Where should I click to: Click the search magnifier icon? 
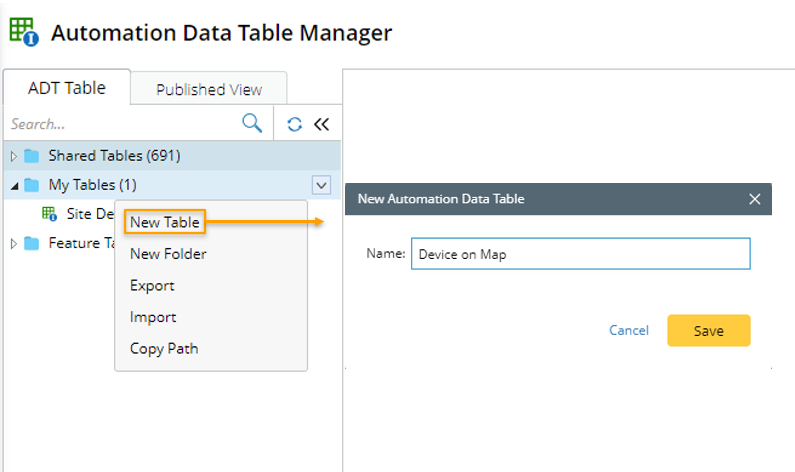click(252, 124)
